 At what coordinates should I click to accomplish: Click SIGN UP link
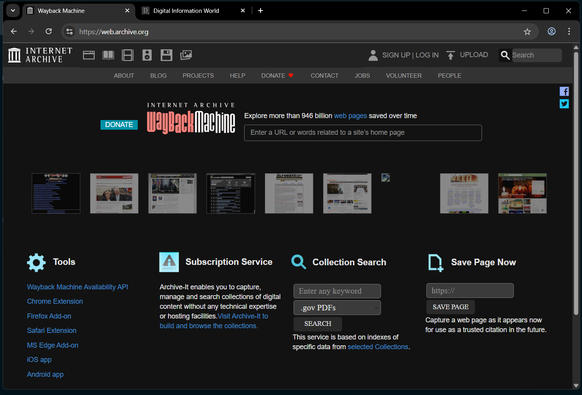[x=396, y=55]
